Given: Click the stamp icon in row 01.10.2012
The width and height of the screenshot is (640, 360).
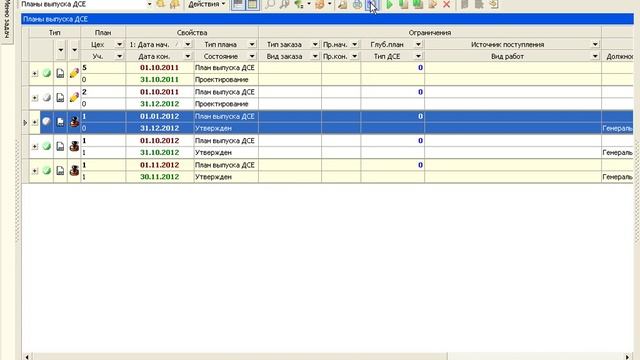Looking at the screenshot, I should point(74,146).
